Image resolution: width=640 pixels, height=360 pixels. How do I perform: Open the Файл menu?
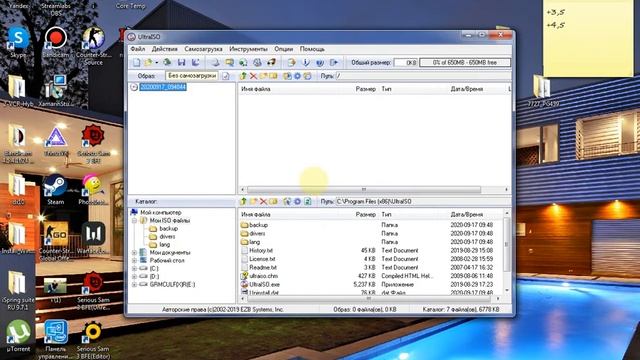(138, 49)
